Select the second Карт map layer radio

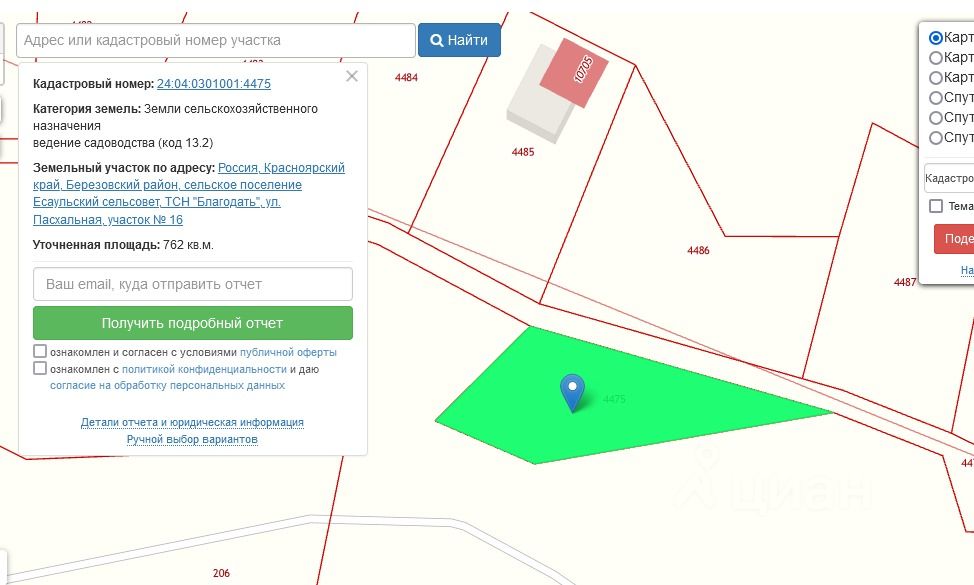(x=935, y=58)
